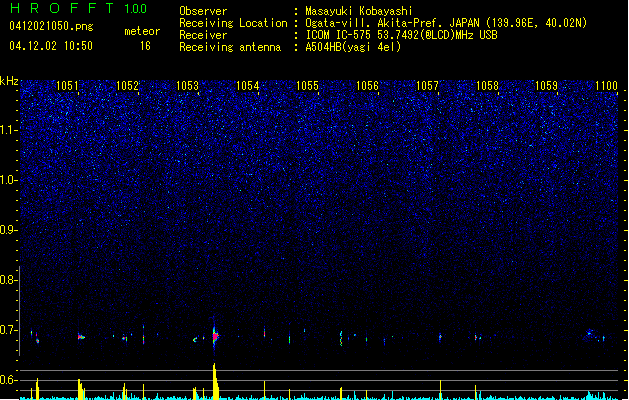
Task: Click the 0.6 kHz frequency label
Action: coord(8,380)
